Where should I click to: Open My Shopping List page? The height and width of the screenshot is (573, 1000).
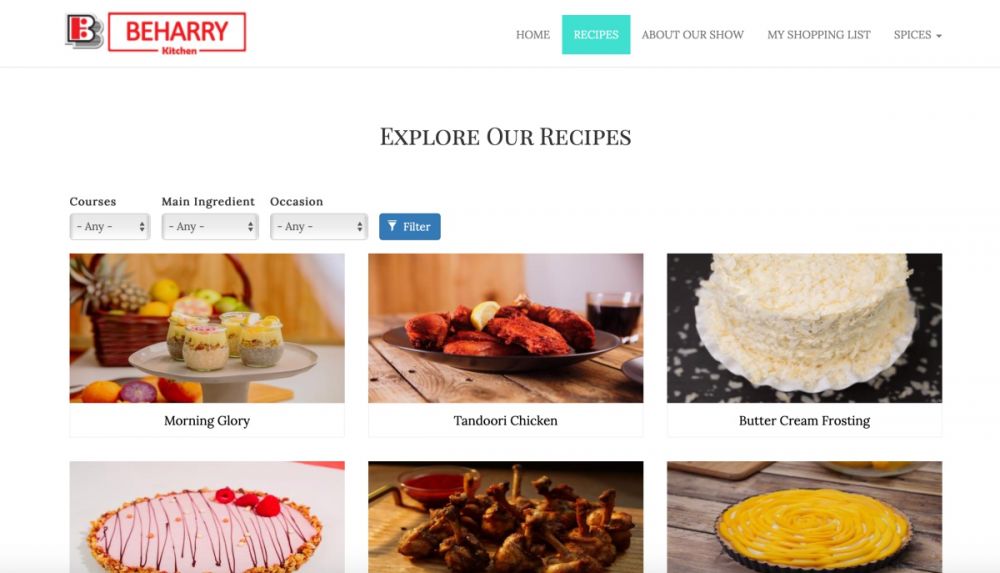point(818,34)
